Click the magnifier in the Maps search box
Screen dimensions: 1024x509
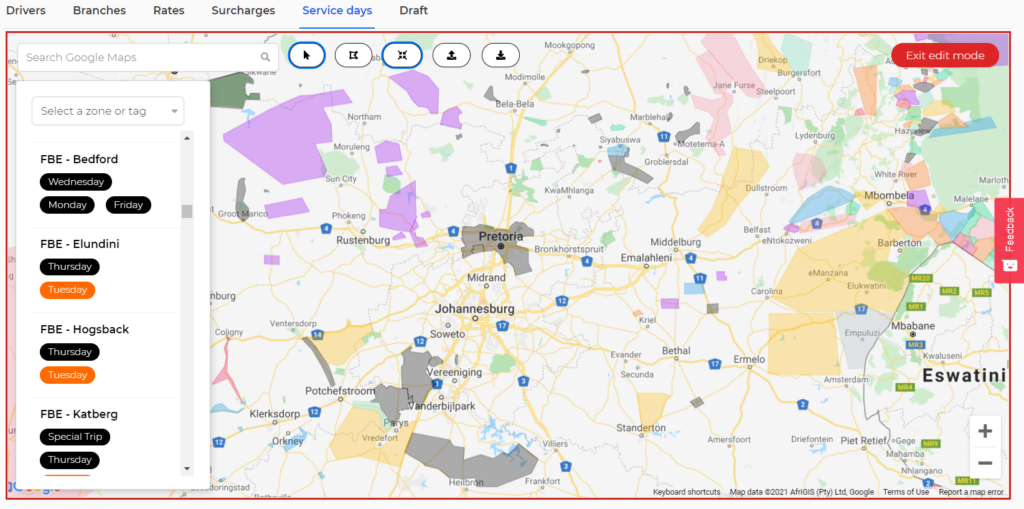pyautogui.click(x=265, y=57)
